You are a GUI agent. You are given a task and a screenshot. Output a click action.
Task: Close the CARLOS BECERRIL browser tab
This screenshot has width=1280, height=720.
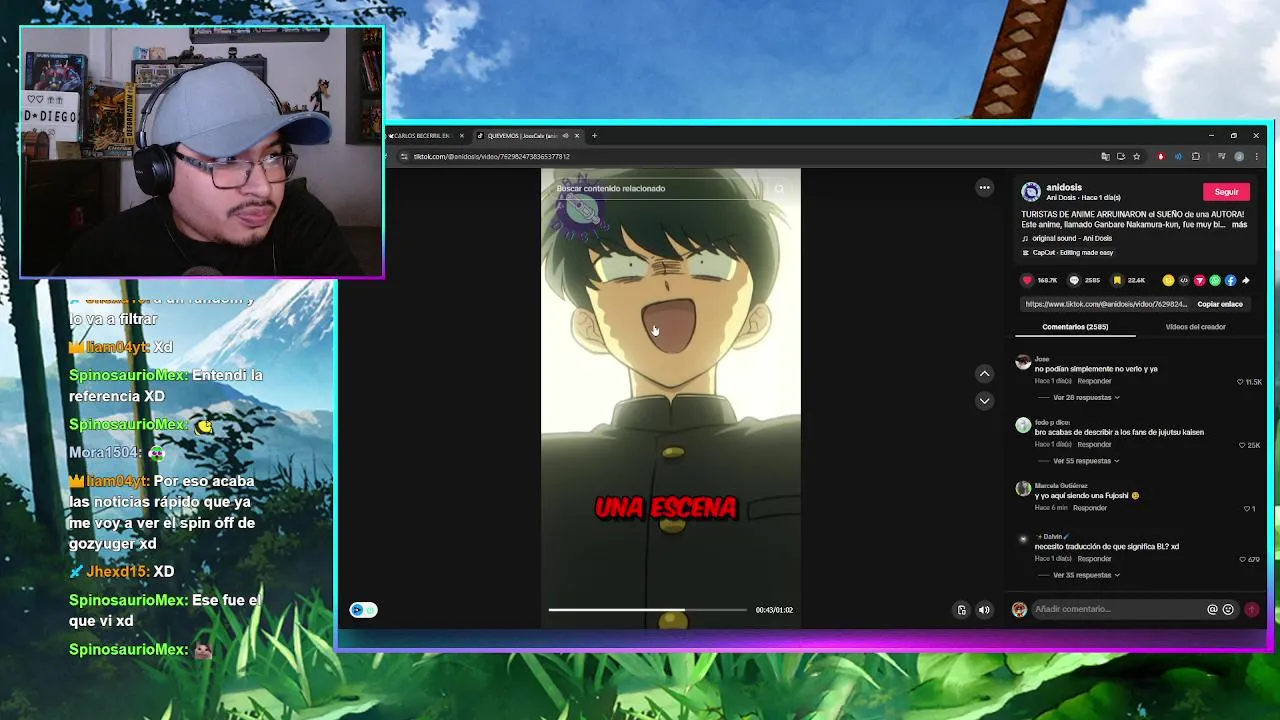(462, 135)
